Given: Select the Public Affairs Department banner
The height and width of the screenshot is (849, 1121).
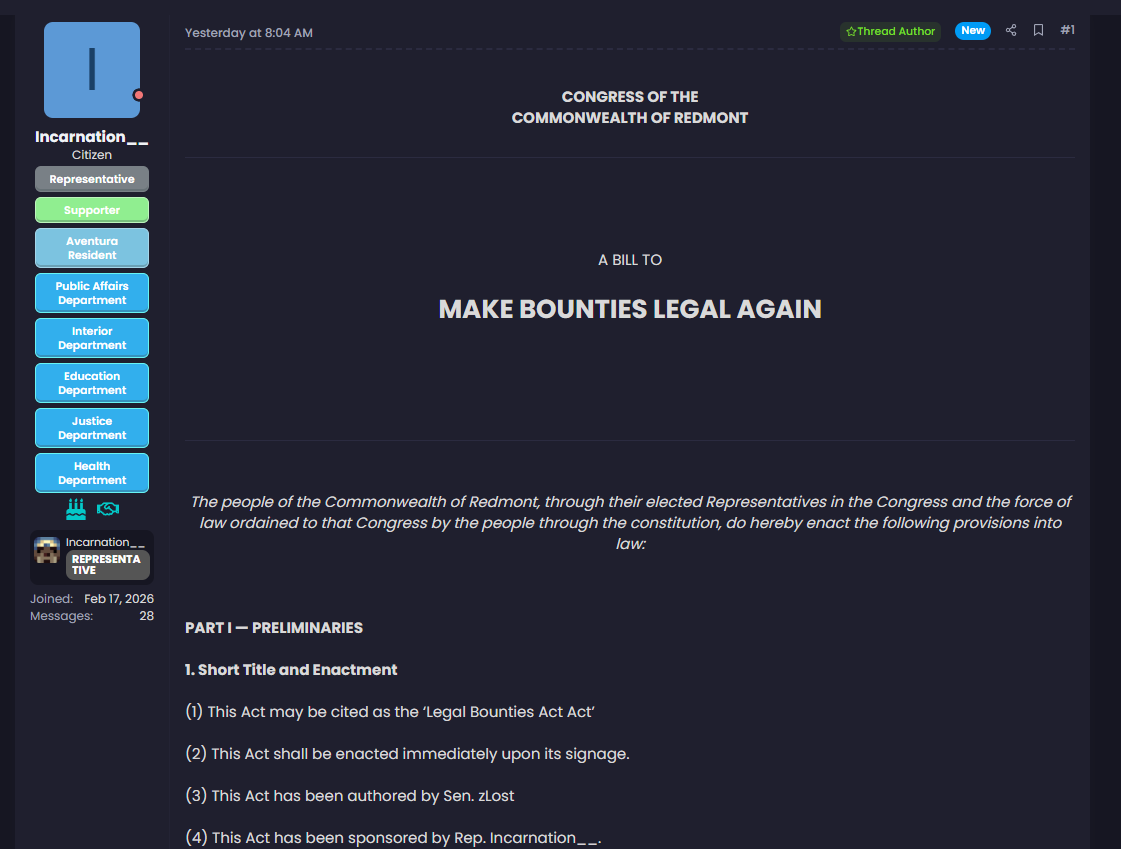Looking at the screenshot, I should point(92,293).
